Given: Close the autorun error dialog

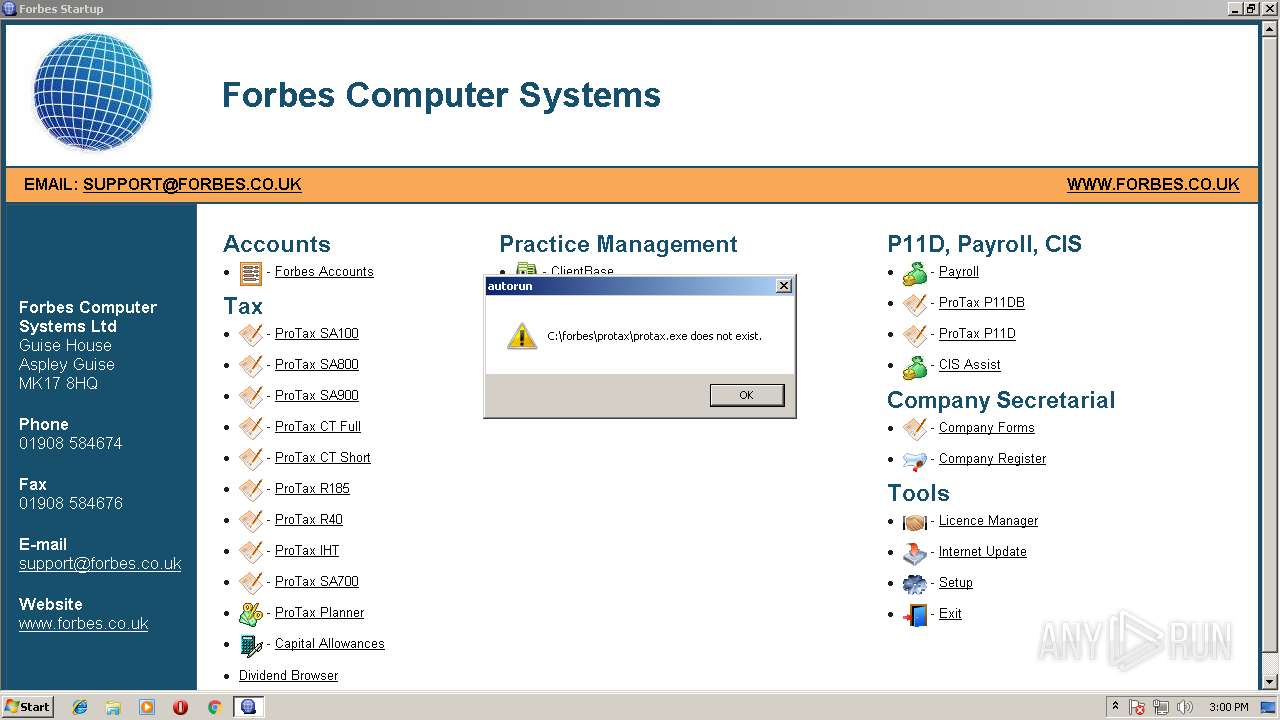Looking at the screenshot, I should (784, 286).
